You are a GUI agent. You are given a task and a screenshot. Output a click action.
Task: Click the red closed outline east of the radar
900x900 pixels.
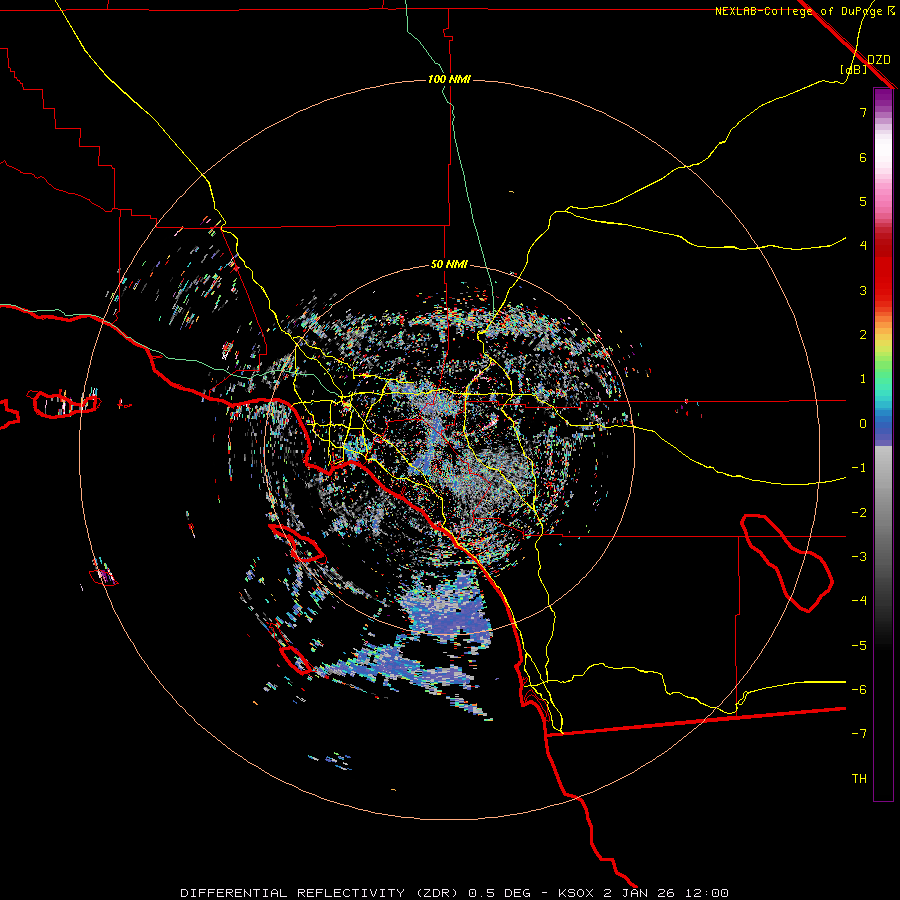tap(787, 562)
